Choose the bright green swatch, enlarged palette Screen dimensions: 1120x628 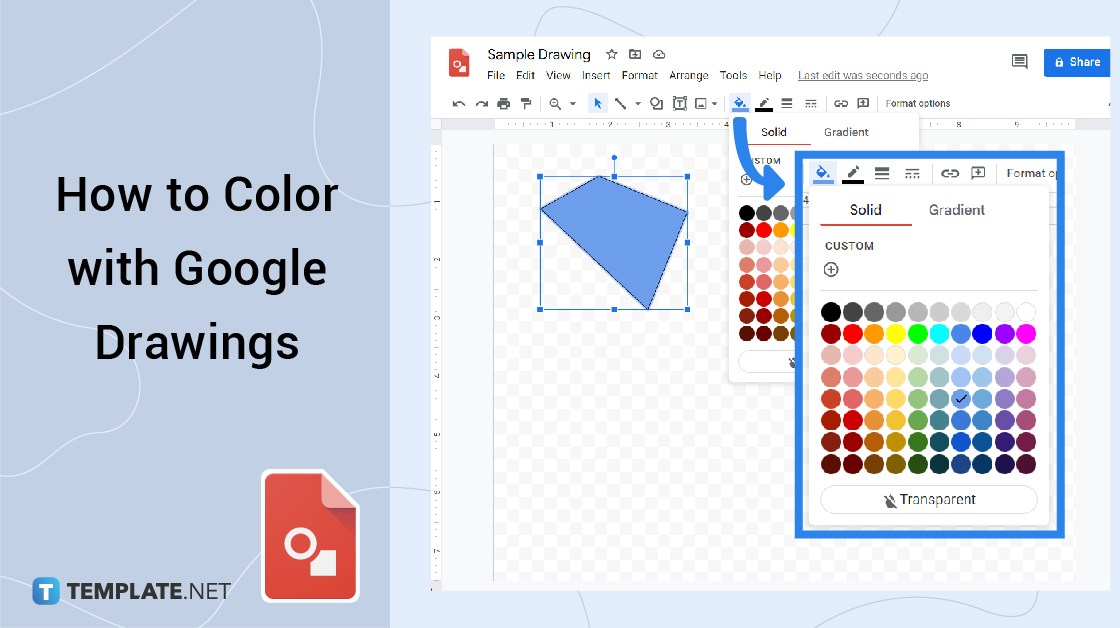tap(917, 334)
